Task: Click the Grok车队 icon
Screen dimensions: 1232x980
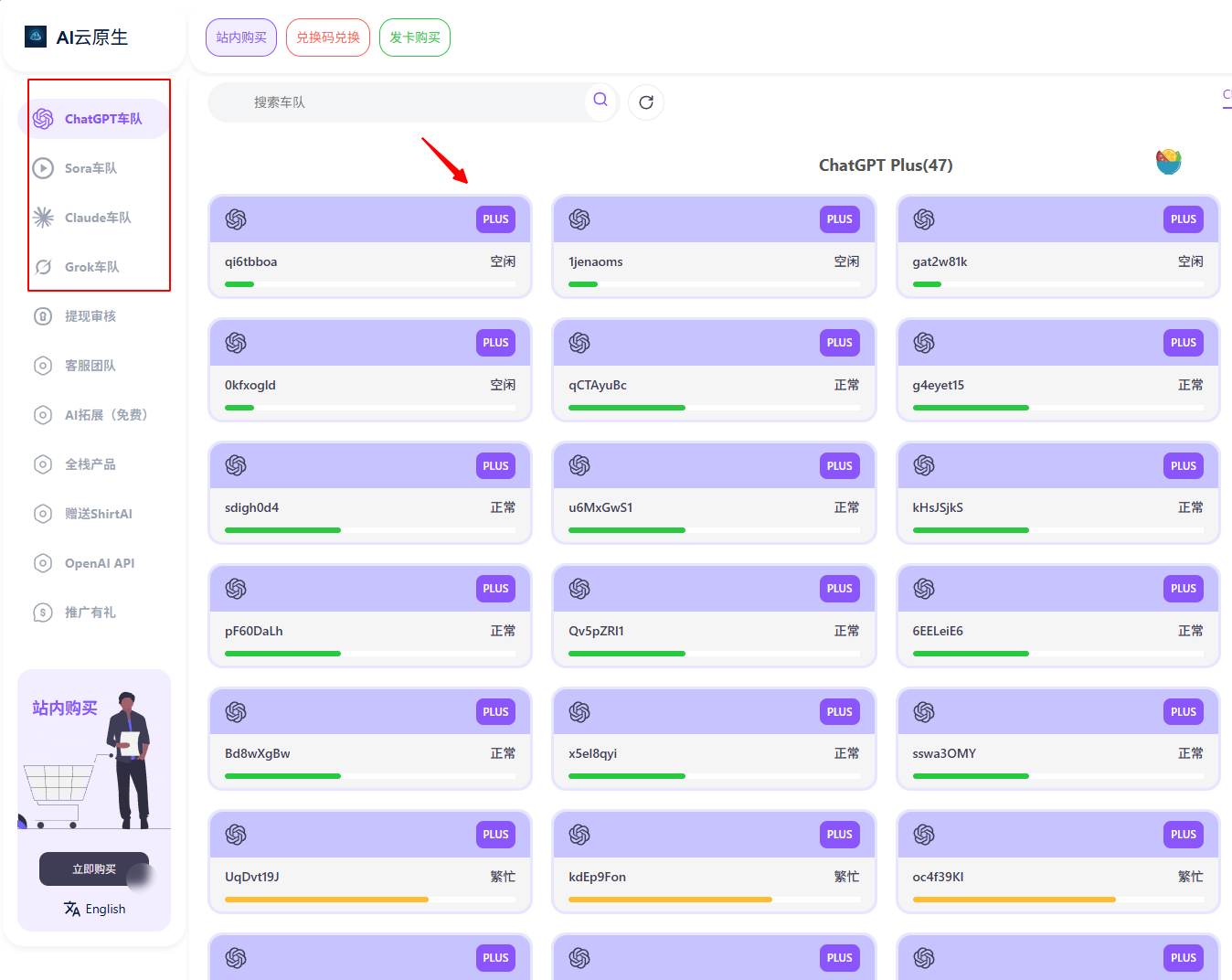Action: (43, 267)
